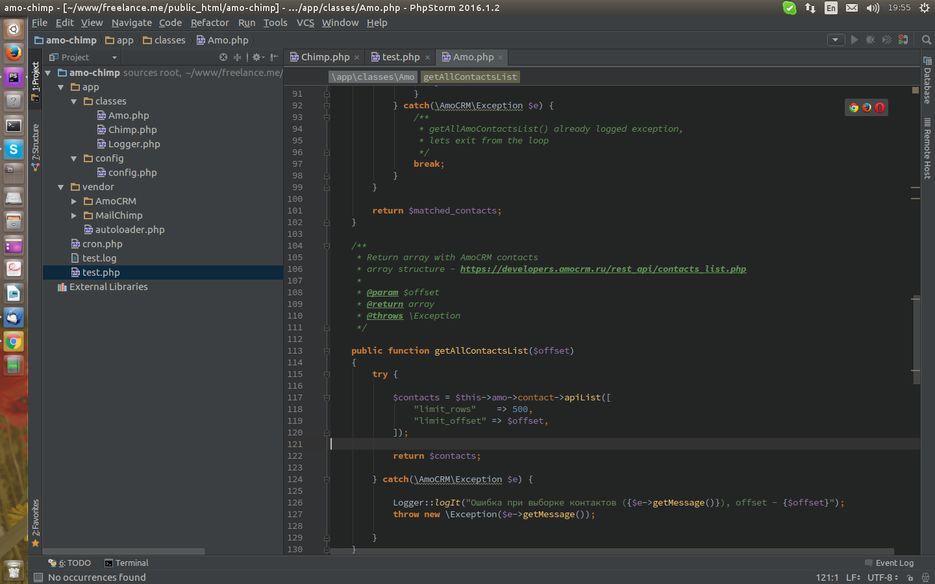Hide the Project panel with hide icon
Image resolution: width=935 pixels, height=584 pixels.
click(x=273, y=57)
